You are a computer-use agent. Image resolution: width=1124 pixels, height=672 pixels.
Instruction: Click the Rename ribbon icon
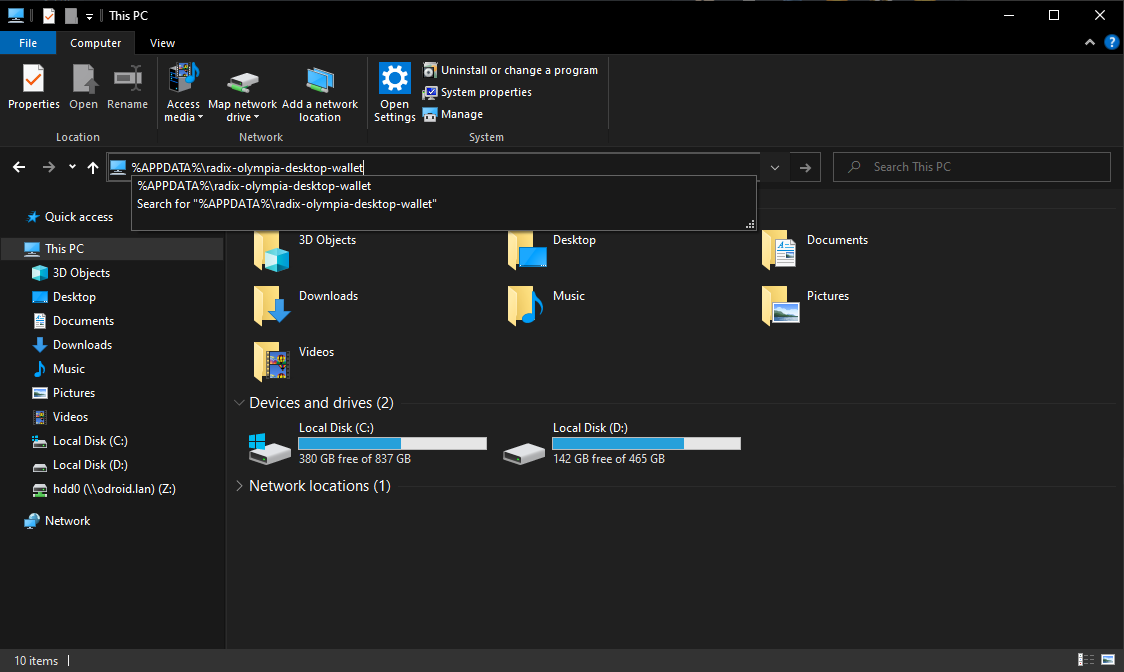point(128,79)
